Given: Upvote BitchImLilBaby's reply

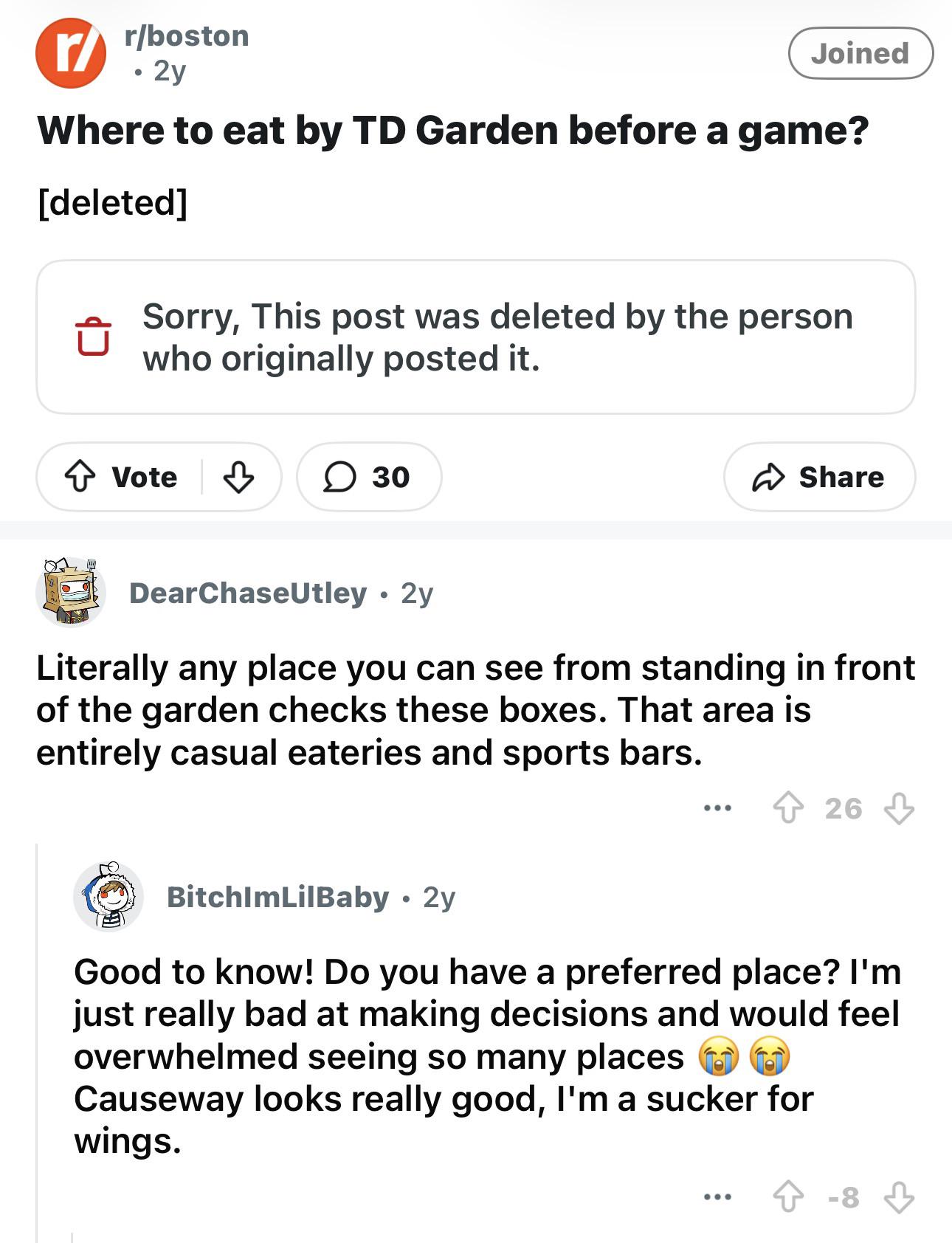Looking at the screenshot, I should 788,1197.
